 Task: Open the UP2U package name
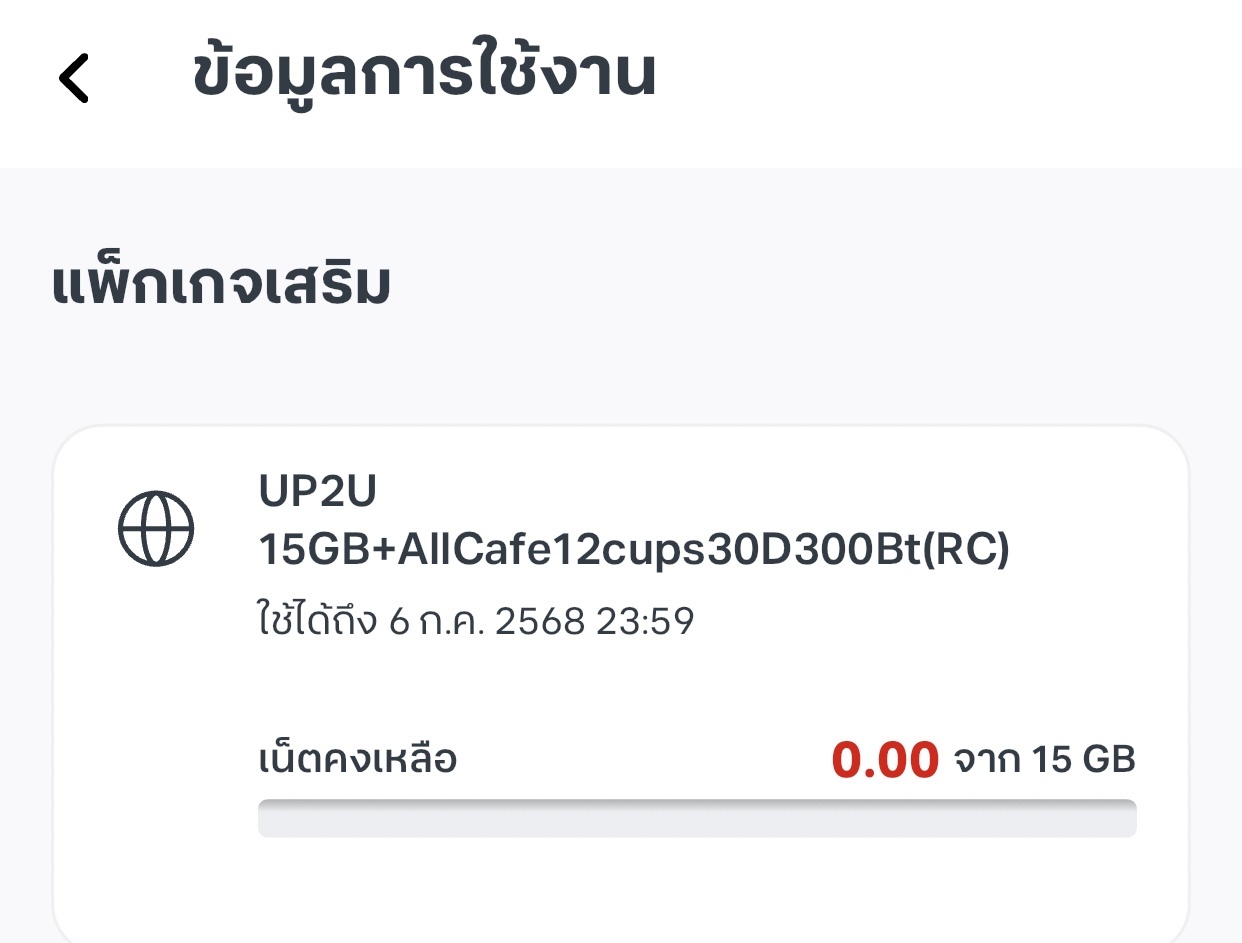[316, 492]
